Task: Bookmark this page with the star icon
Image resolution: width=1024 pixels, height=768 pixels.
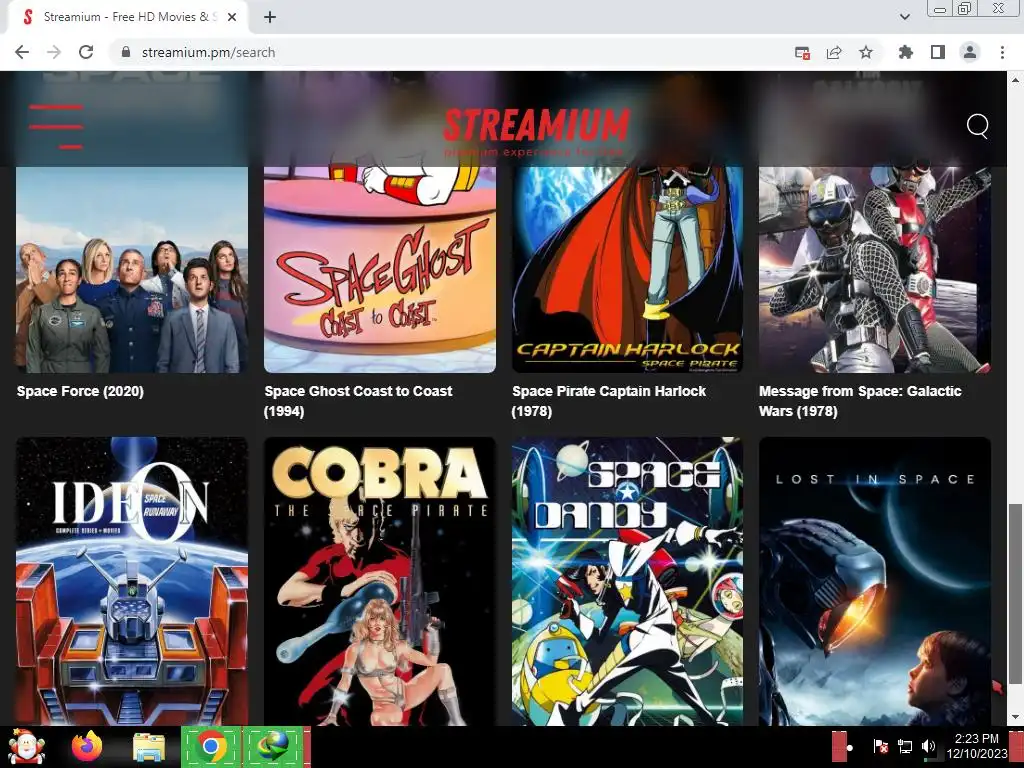Action: 866,52
